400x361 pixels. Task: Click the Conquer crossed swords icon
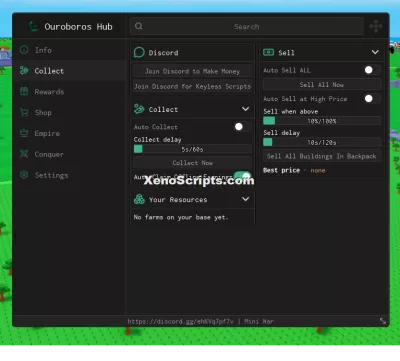(x=24, y=154)
